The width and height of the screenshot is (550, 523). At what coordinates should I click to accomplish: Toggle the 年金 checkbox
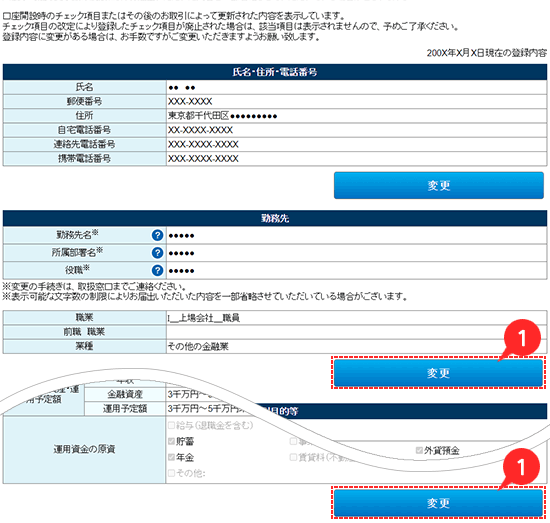click(171, 457)
